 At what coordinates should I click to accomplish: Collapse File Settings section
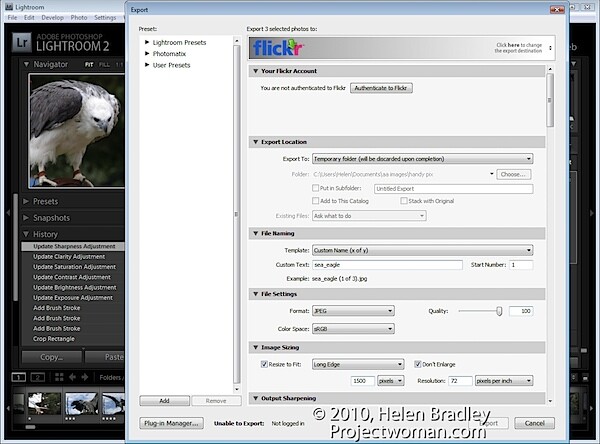coord(256,294)
